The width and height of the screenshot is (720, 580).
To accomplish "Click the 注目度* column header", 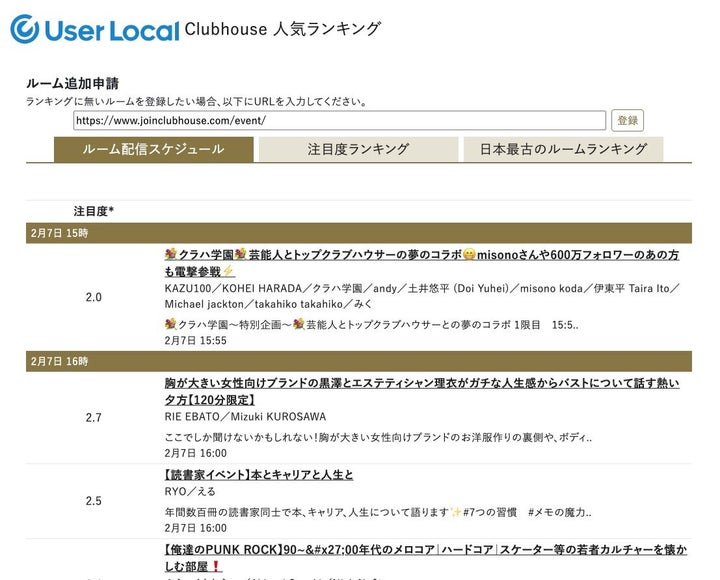I will point(93,211).
